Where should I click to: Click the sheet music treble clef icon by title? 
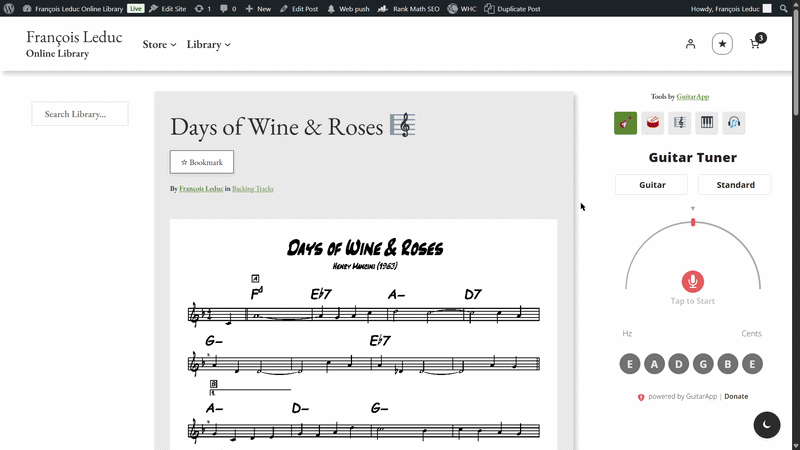pyautogui.click(x=403, y=125)
